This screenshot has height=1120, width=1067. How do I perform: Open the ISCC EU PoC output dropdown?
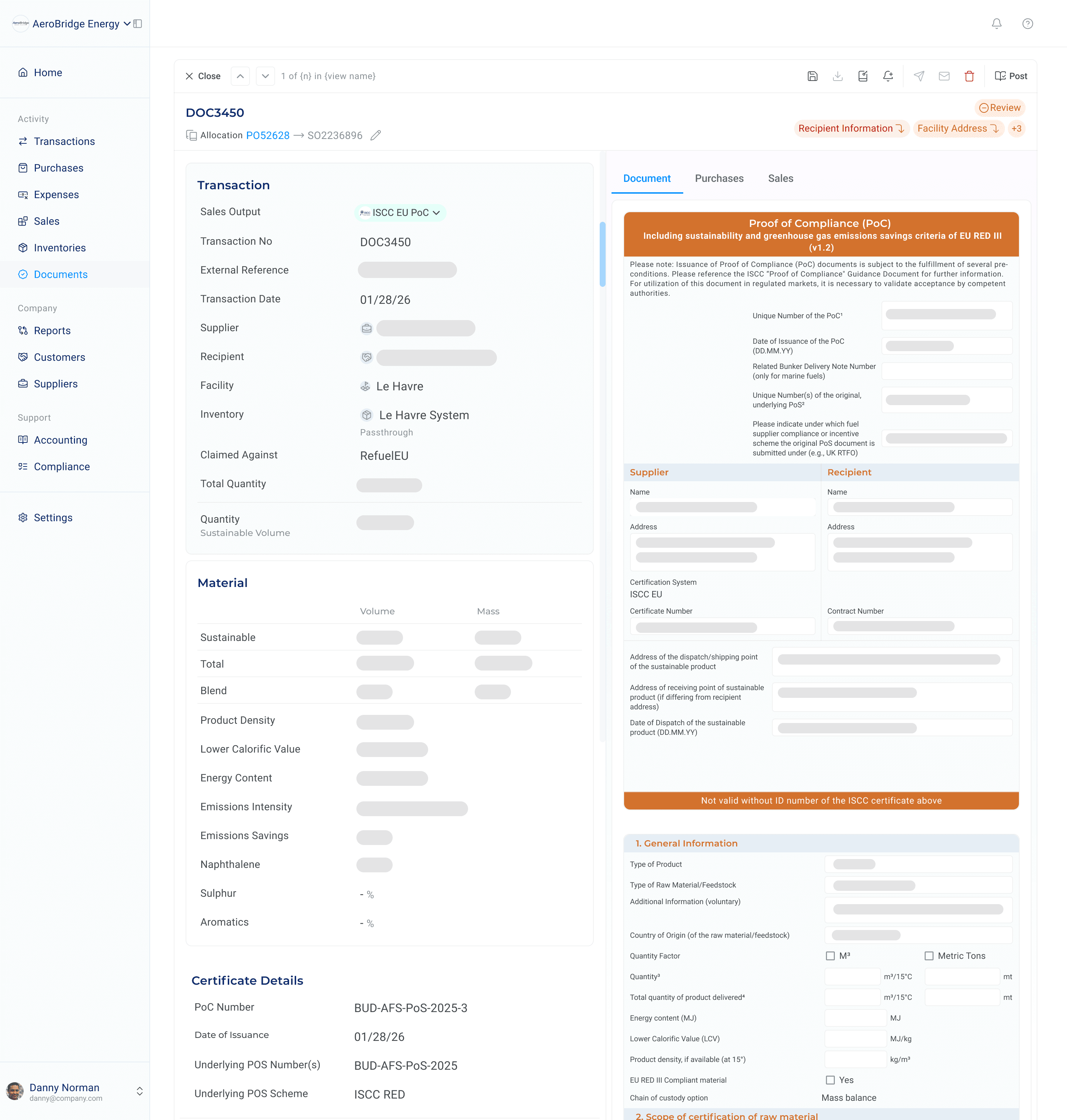point(400,213)
